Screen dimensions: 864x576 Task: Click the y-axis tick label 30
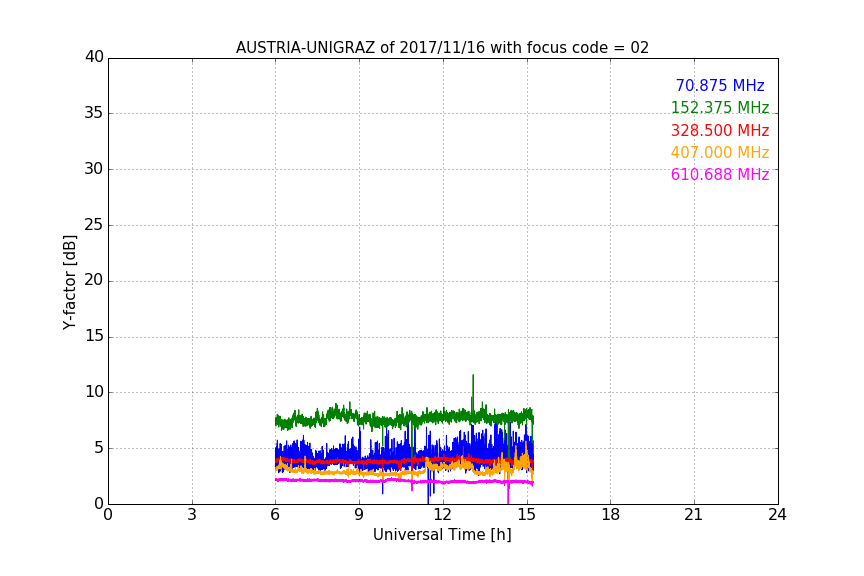94,169
